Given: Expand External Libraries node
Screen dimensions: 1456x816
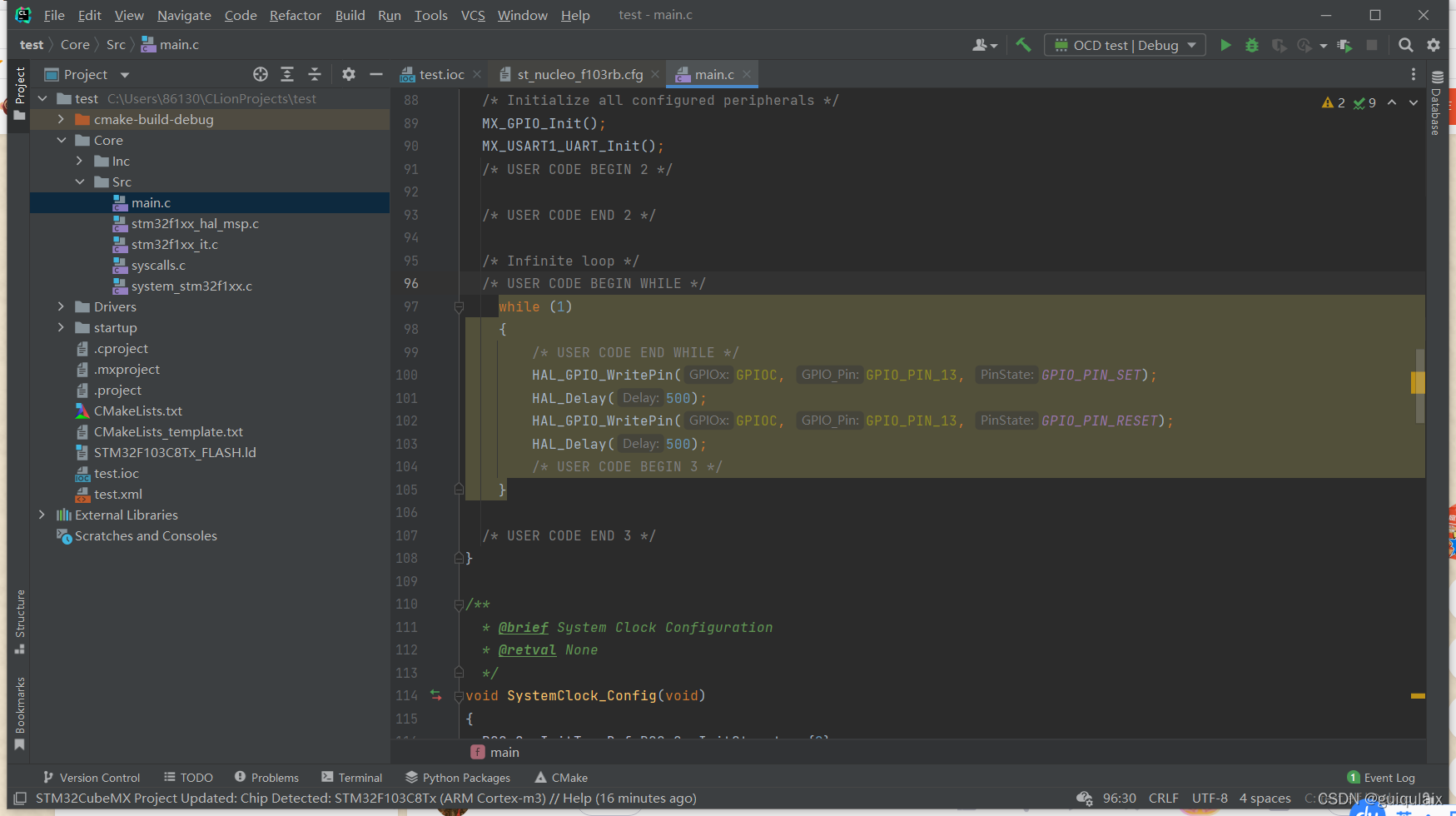Looking at the screenshot, I should (x=42, y=515).
